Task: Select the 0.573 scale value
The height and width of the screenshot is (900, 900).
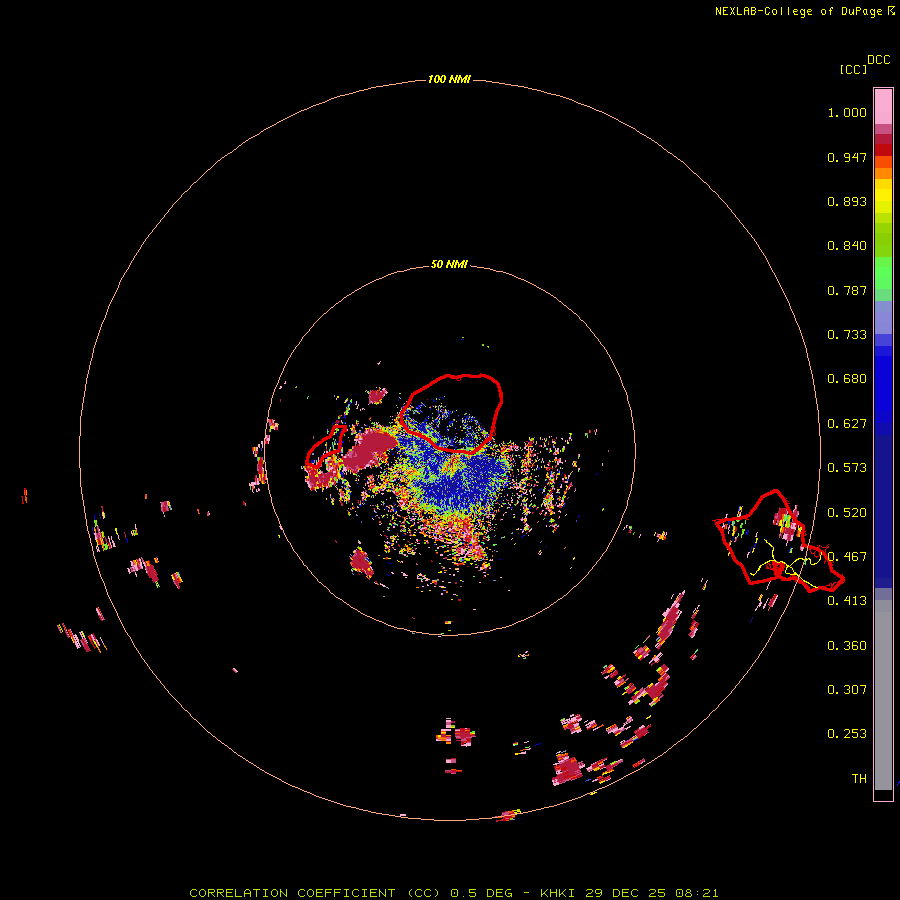Action: point(847,468)
